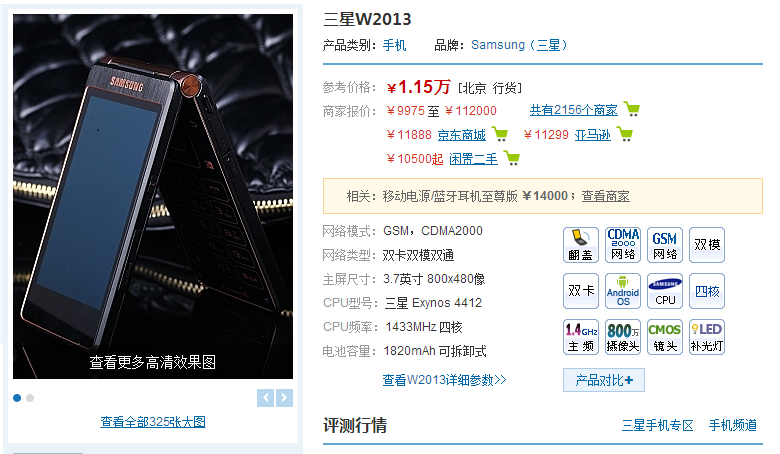Click the Samsung CPU feature icon
This screenshot has height=454, width=780.
[x=665, y=291]
